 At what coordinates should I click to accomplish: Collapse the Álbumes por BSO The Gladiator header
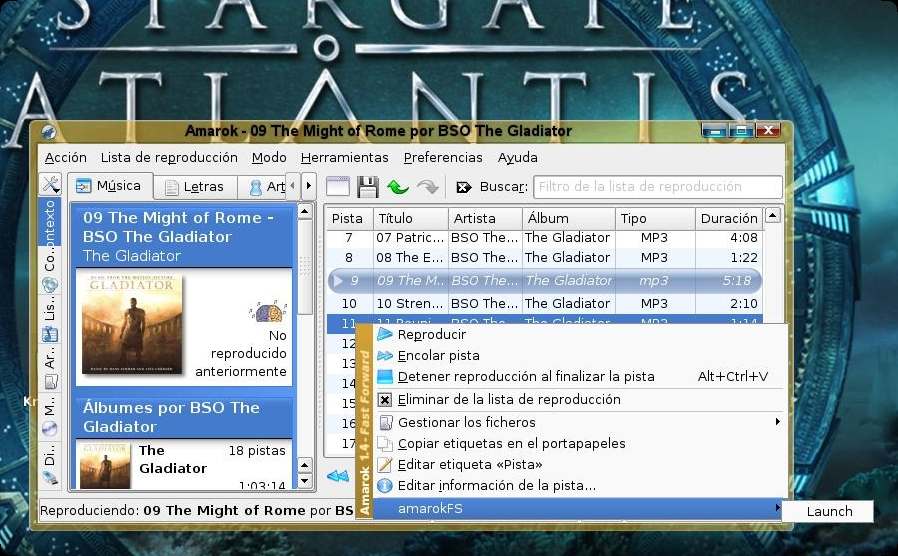184,417
